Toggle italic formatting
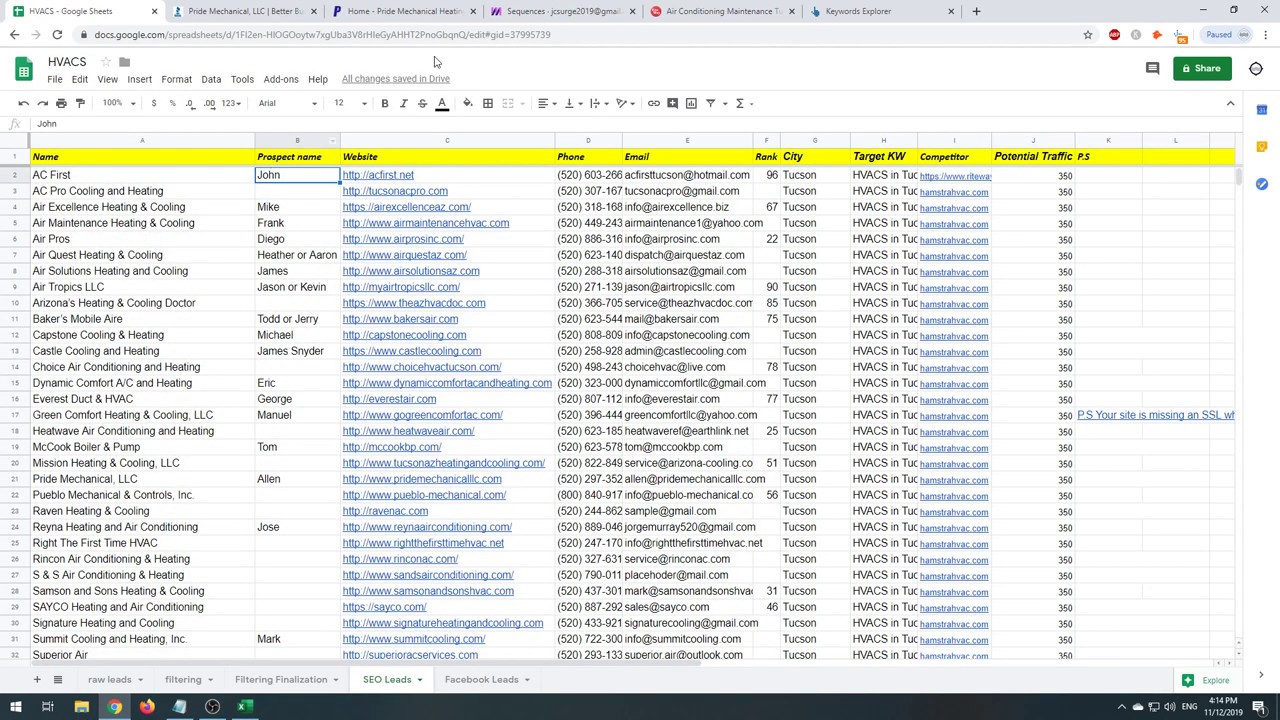 (x=403, y=103)
